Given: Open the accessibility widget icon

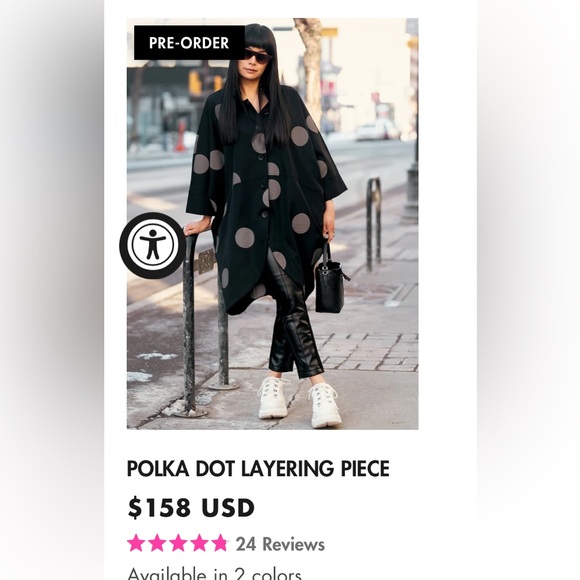Looking at the screenshot, I should (x=152, y=245).
